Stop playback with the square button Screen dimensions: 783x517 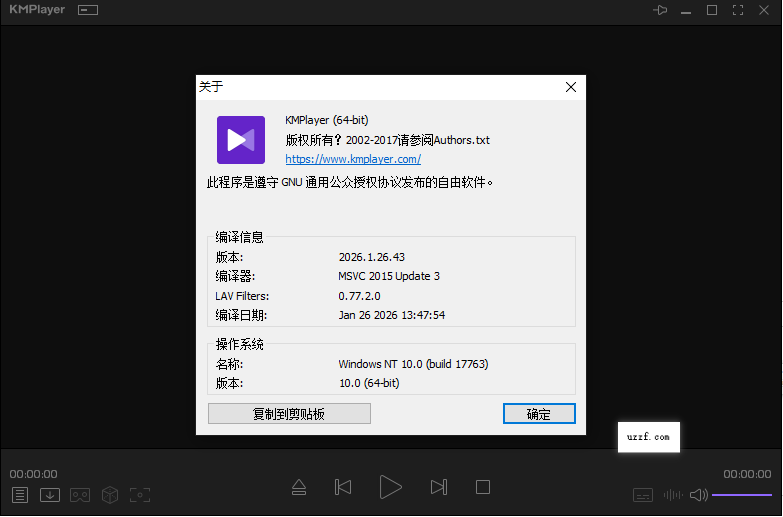coord(483,487)
